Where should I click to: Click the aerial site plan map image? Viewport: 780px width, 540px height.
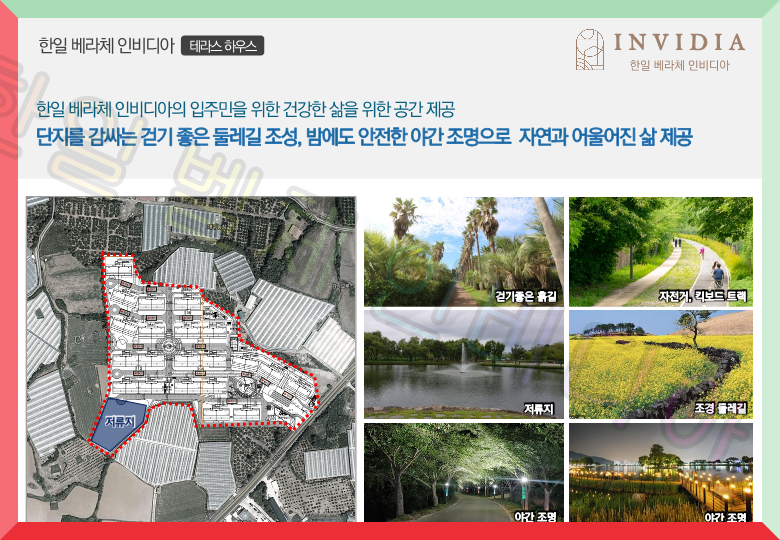pyautogui.click(x=191, y=359)
